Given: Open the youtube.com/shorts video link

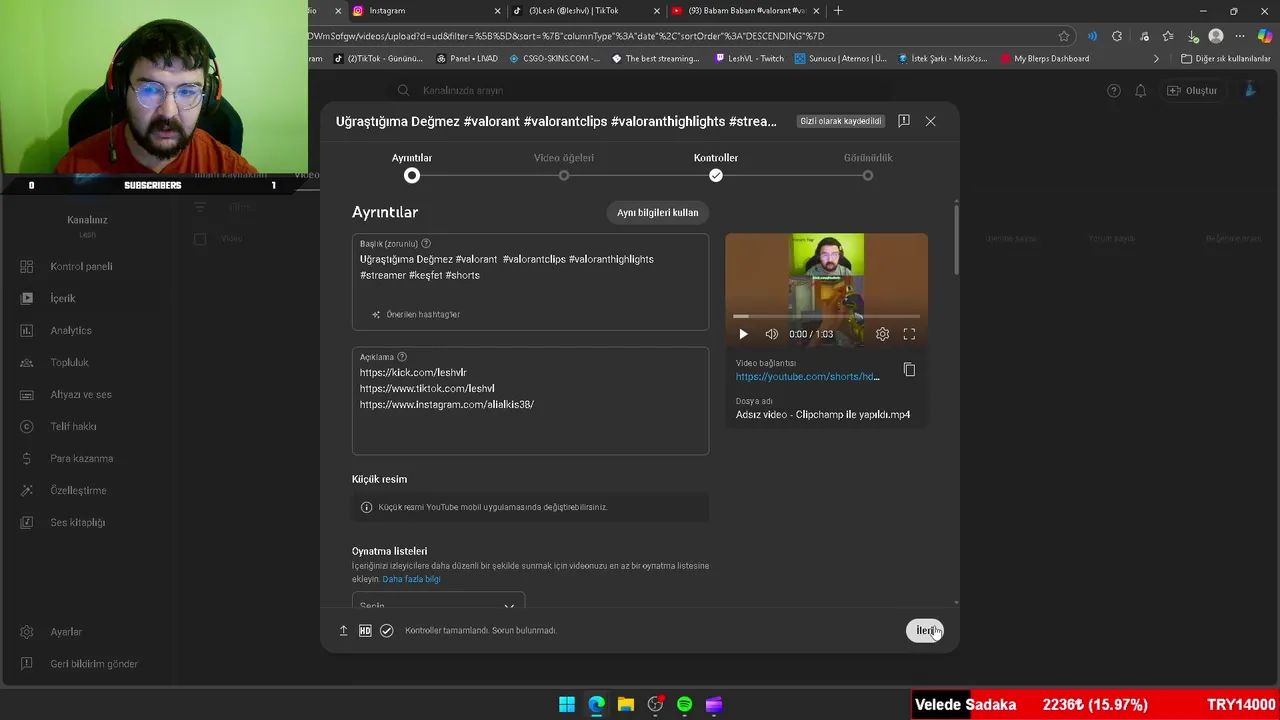Looking at the screenshot, I should tap(808, 377).
